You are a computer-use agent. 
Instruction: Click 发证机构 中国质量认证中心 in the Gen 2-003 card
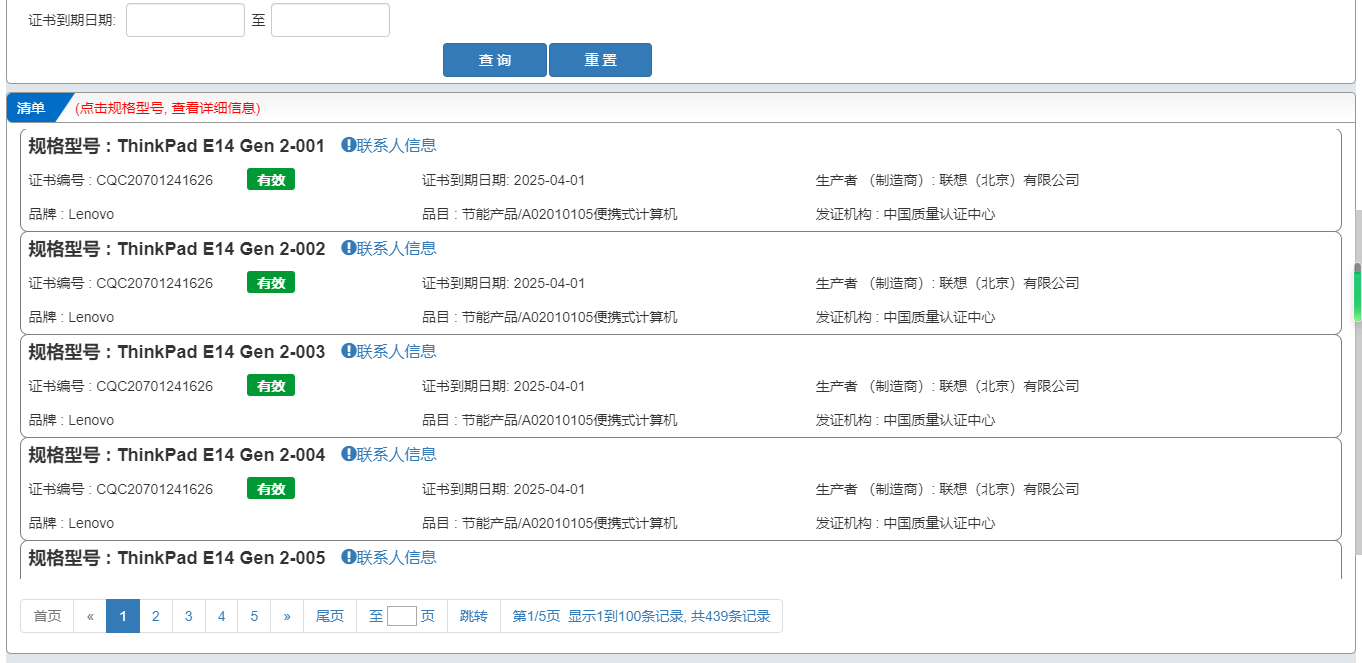tap(906, 421)
